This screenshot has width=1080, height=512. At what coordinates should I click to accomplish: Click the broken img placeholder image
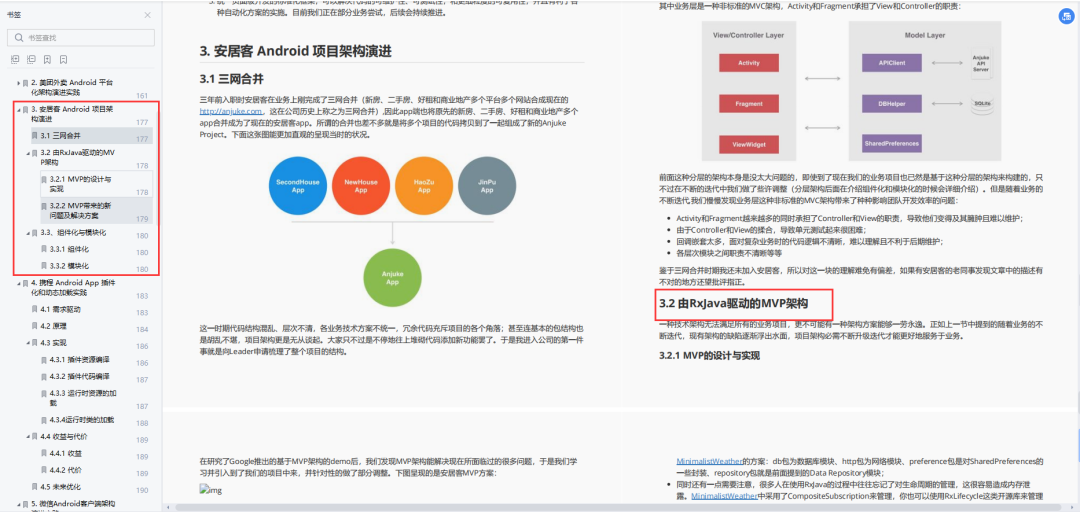pos(211,490)
